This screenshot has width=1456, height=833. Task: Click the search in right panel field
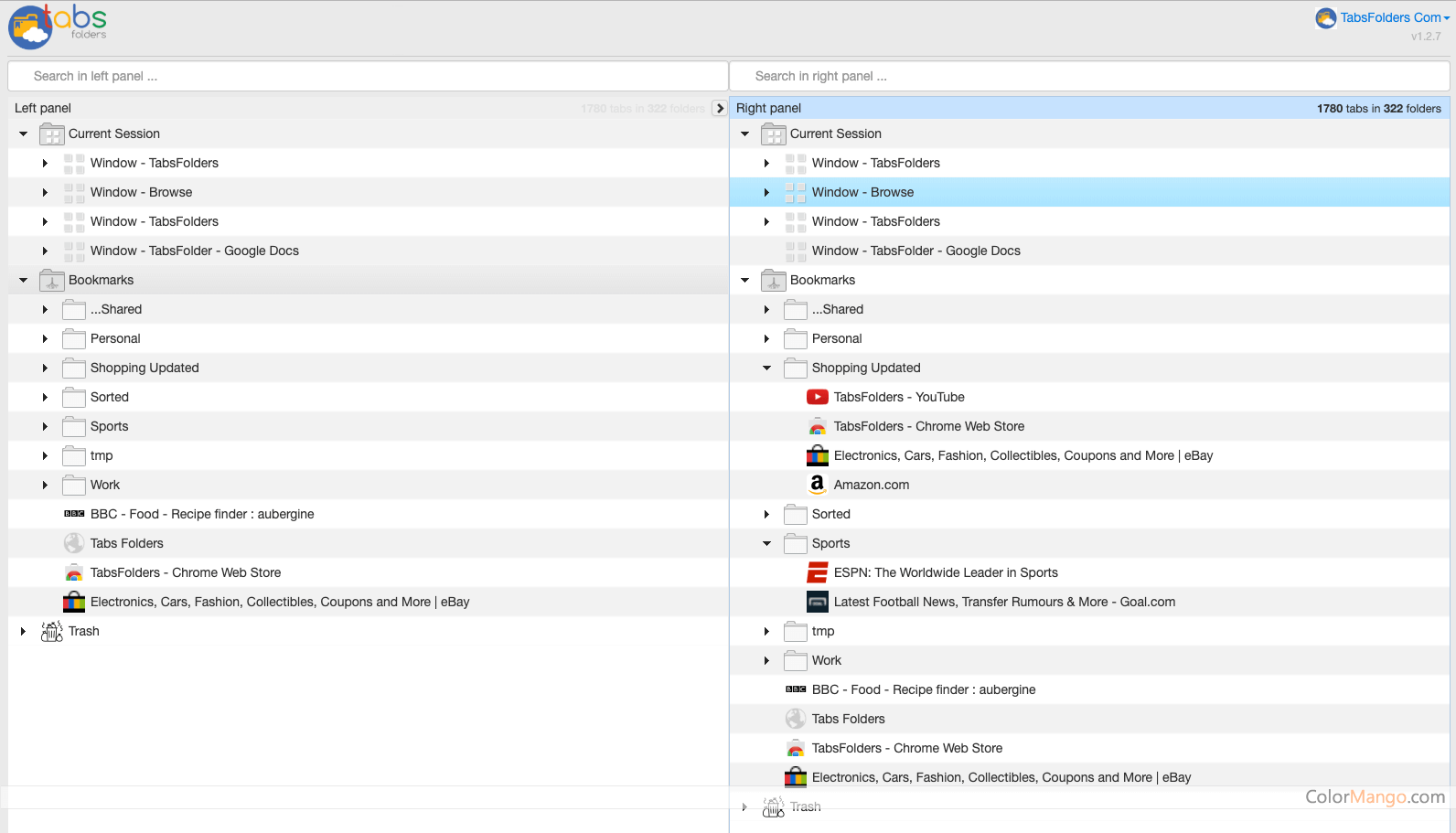pos(1088,76)
